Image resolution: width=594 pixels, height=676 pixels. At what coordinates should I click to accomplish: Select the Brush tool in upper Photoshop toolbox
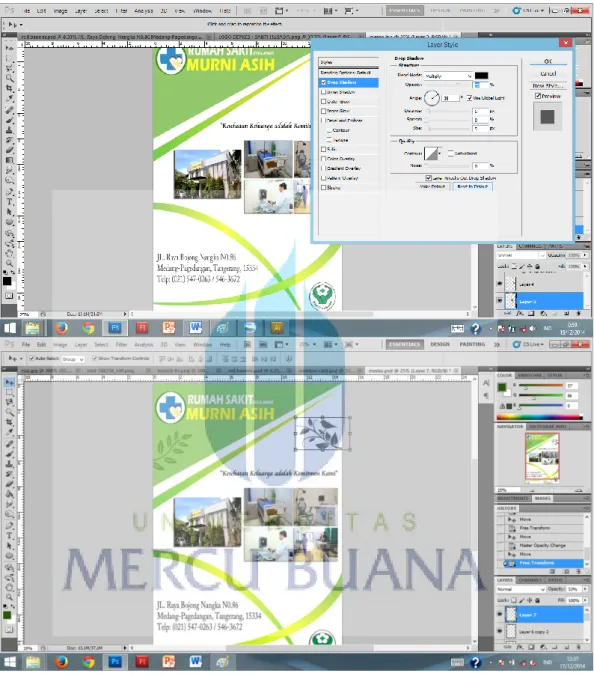9,120
